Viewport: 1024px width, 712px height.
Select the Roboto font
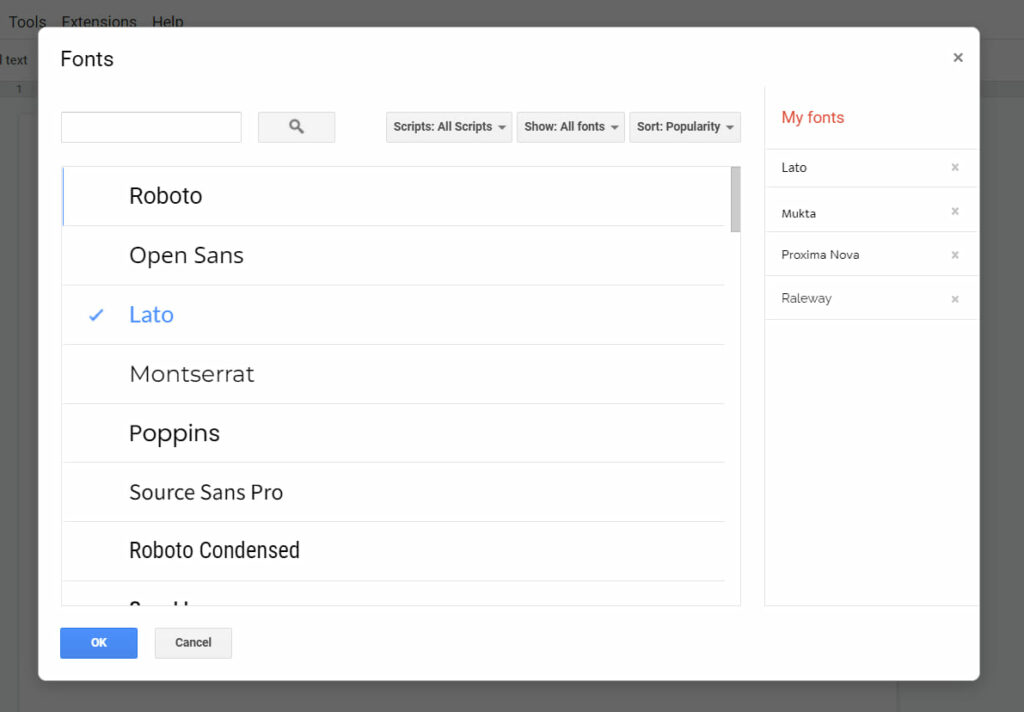coord(394,196)
